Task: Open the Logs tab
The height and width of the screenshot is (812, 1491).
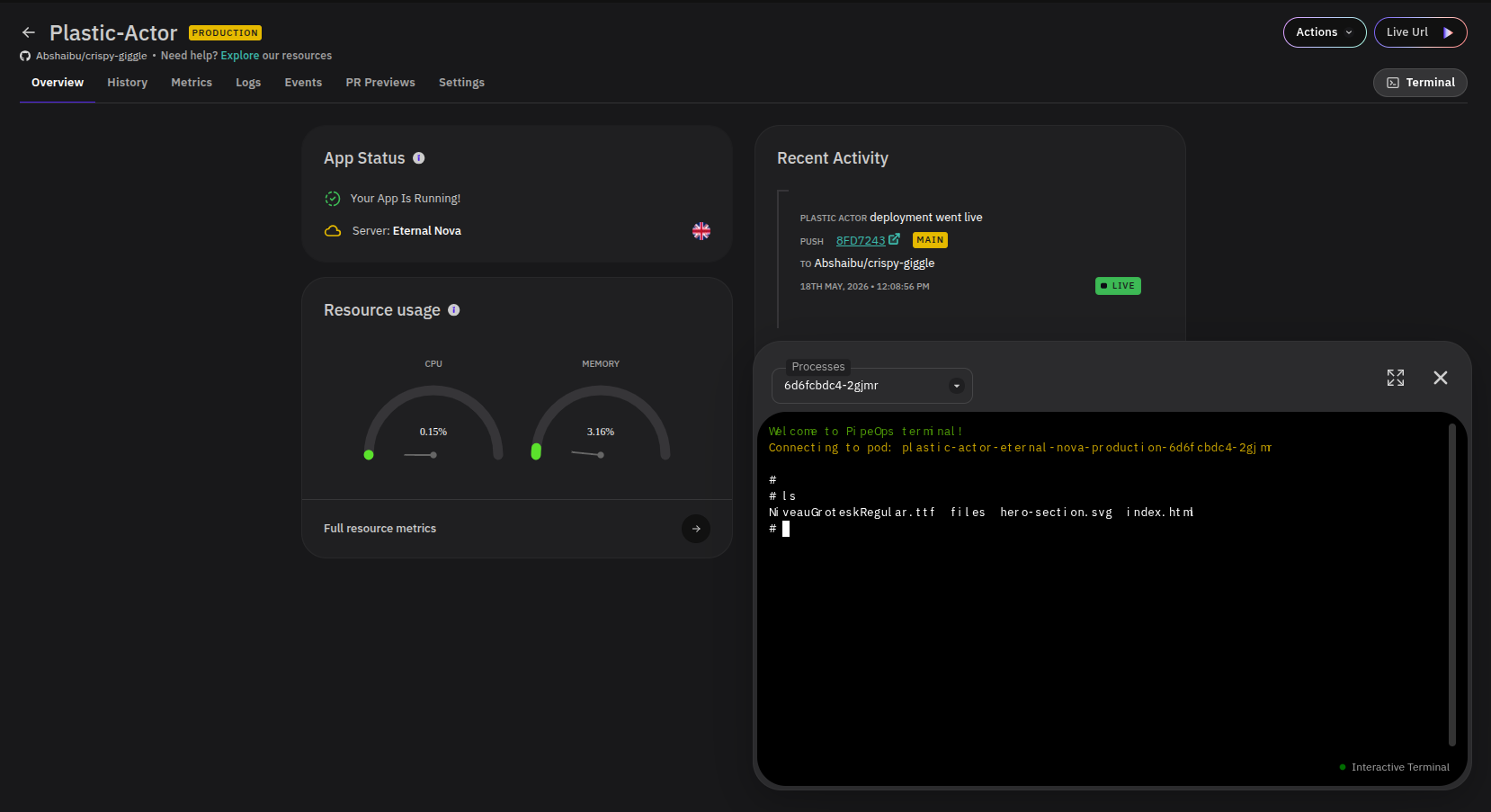Action: coord(248,83)
